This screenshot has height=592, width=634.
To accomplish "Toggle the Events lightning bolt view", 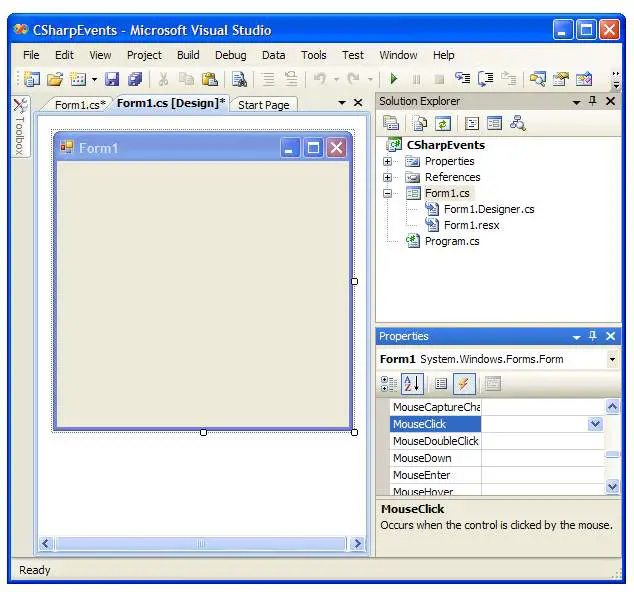I will point(463,383).
